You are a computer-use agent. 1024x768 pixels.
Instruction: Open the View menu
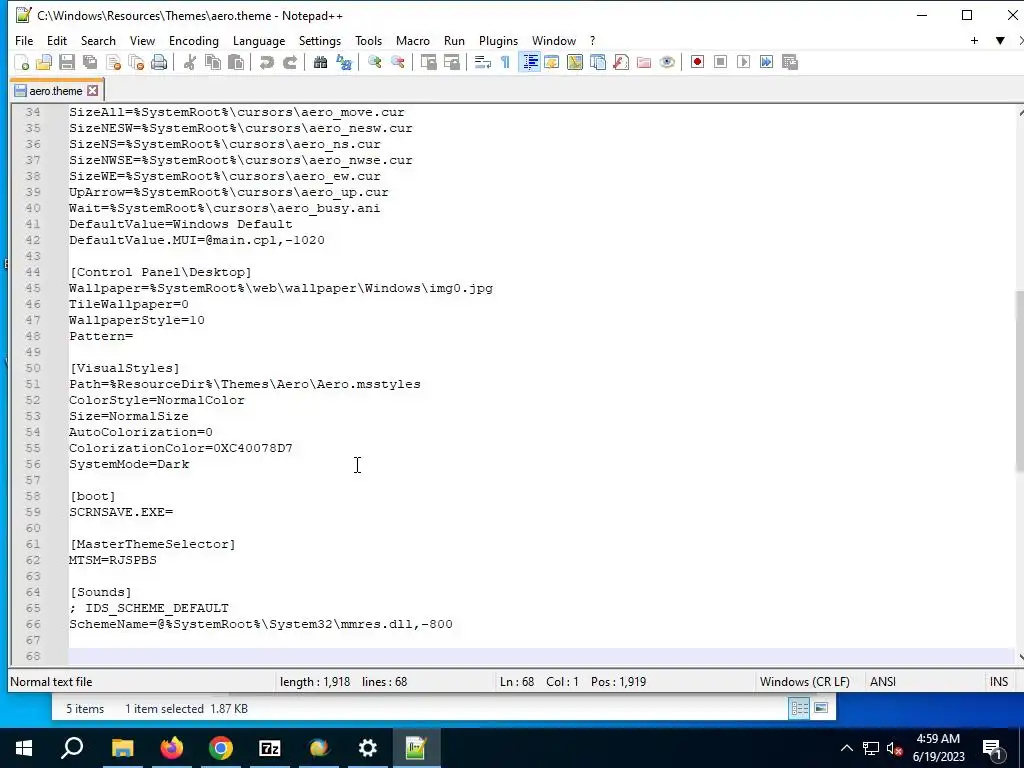point(142,40)
